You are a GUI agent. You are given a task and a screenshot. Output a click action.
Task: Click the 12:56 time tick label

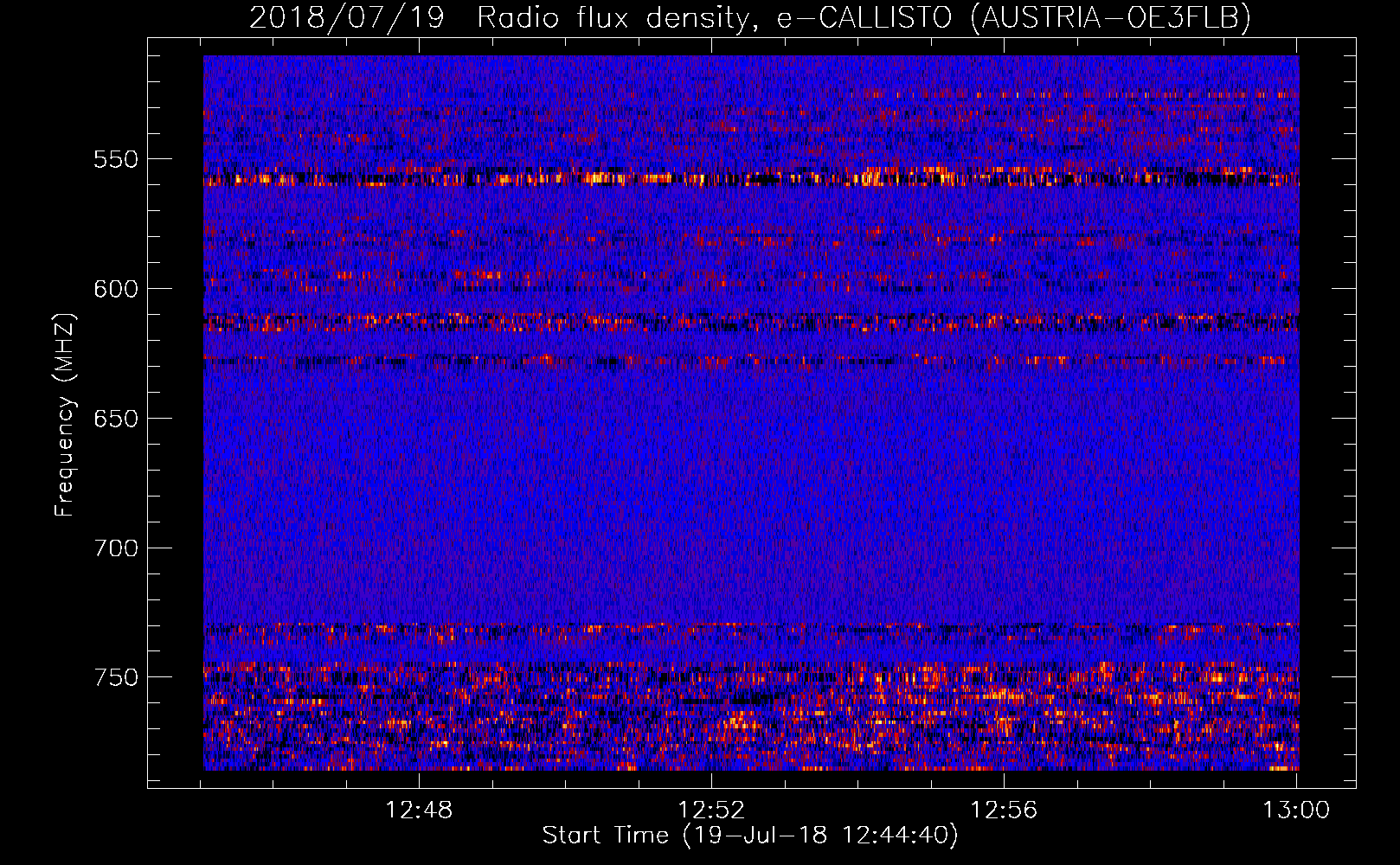1004,811
